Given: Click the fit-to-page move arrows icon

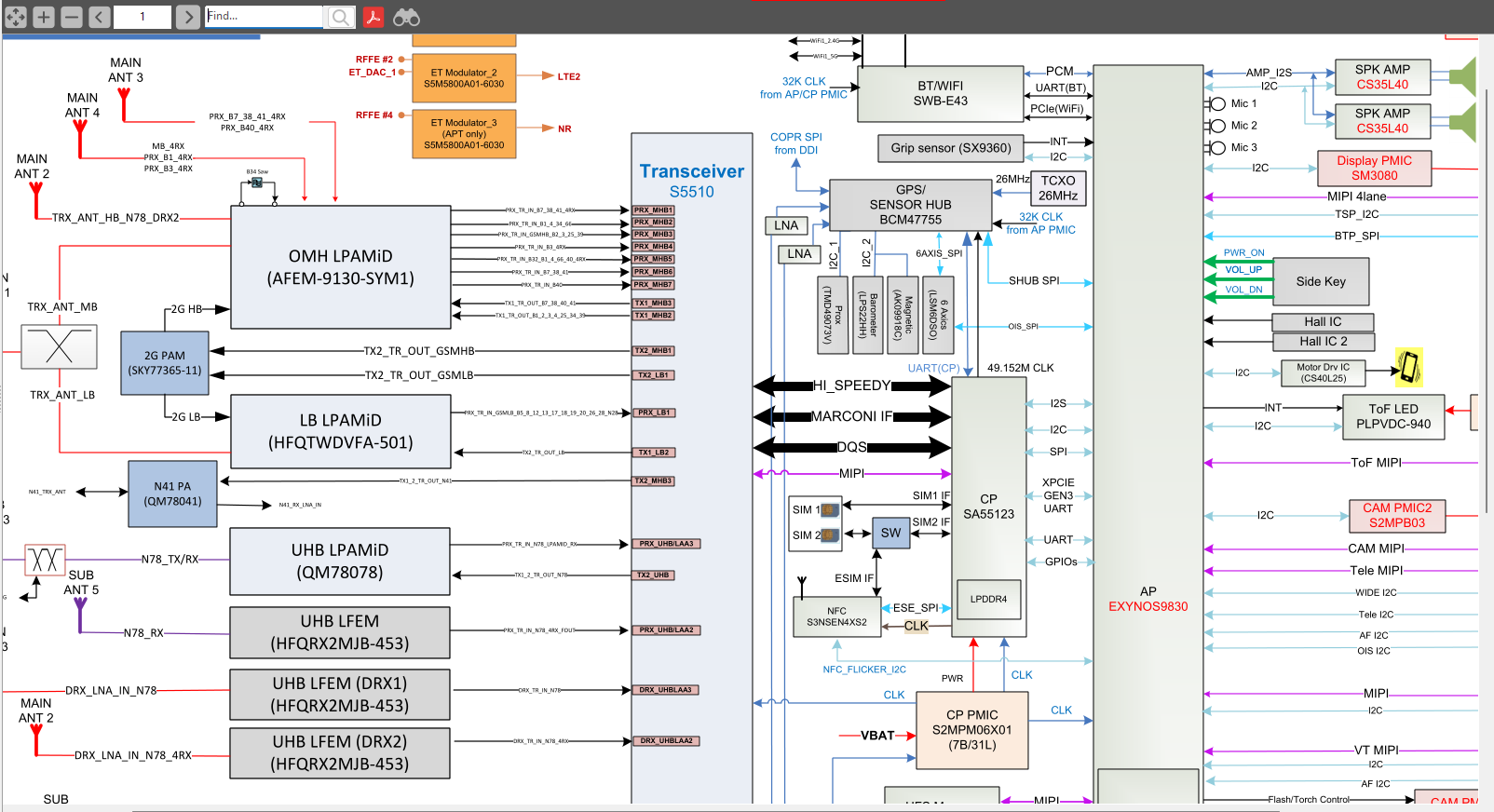Looking at the screenshot, I should [16, 16].
